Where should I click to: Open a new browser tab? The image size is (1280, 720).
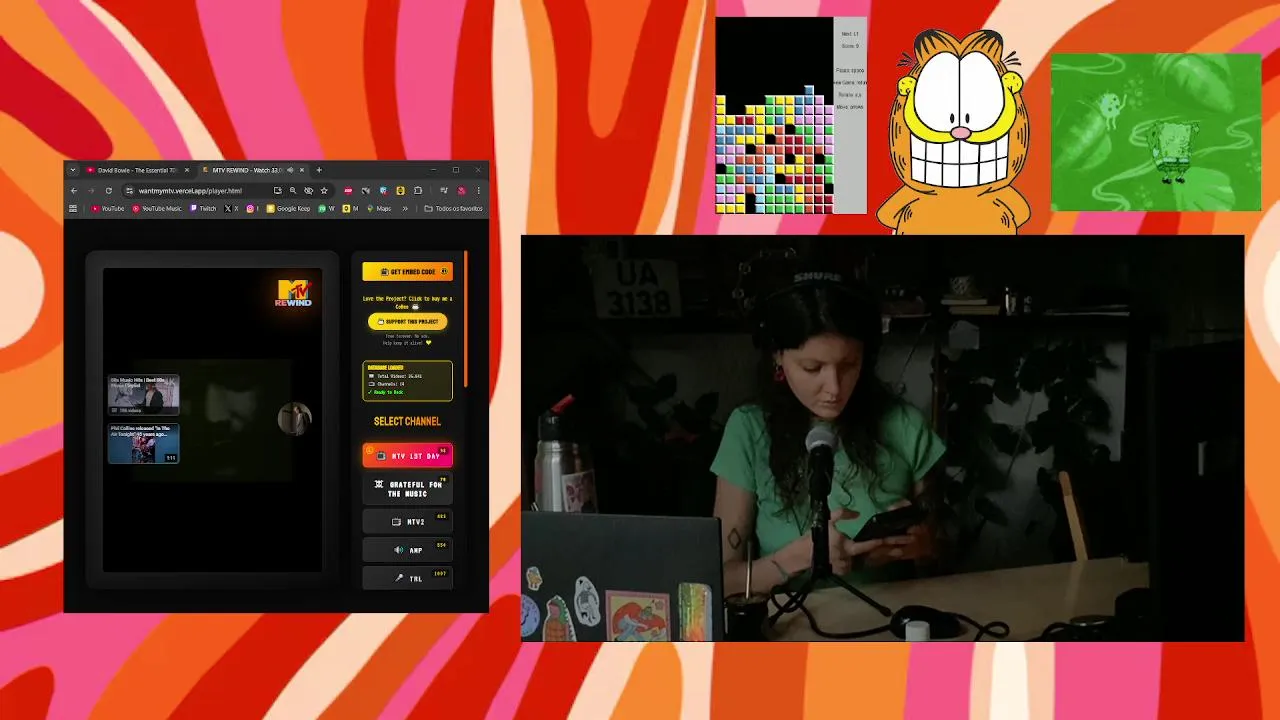point(319,170)
